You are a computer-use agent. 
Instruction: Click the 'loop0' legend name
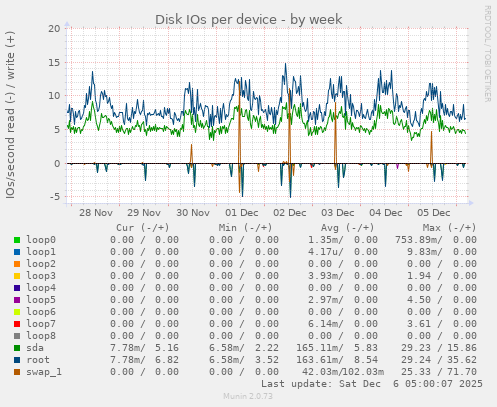click(41, 240)
